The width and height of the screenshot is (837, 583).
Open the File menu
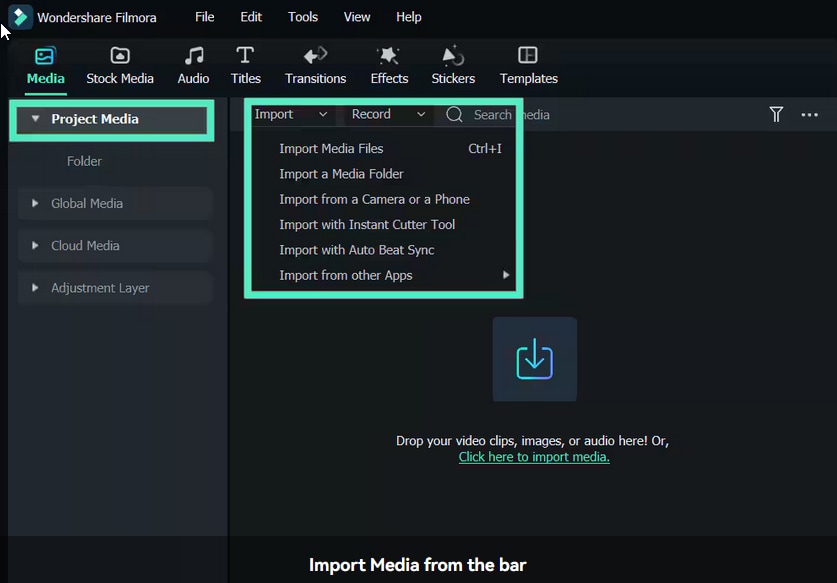[204, 17]
